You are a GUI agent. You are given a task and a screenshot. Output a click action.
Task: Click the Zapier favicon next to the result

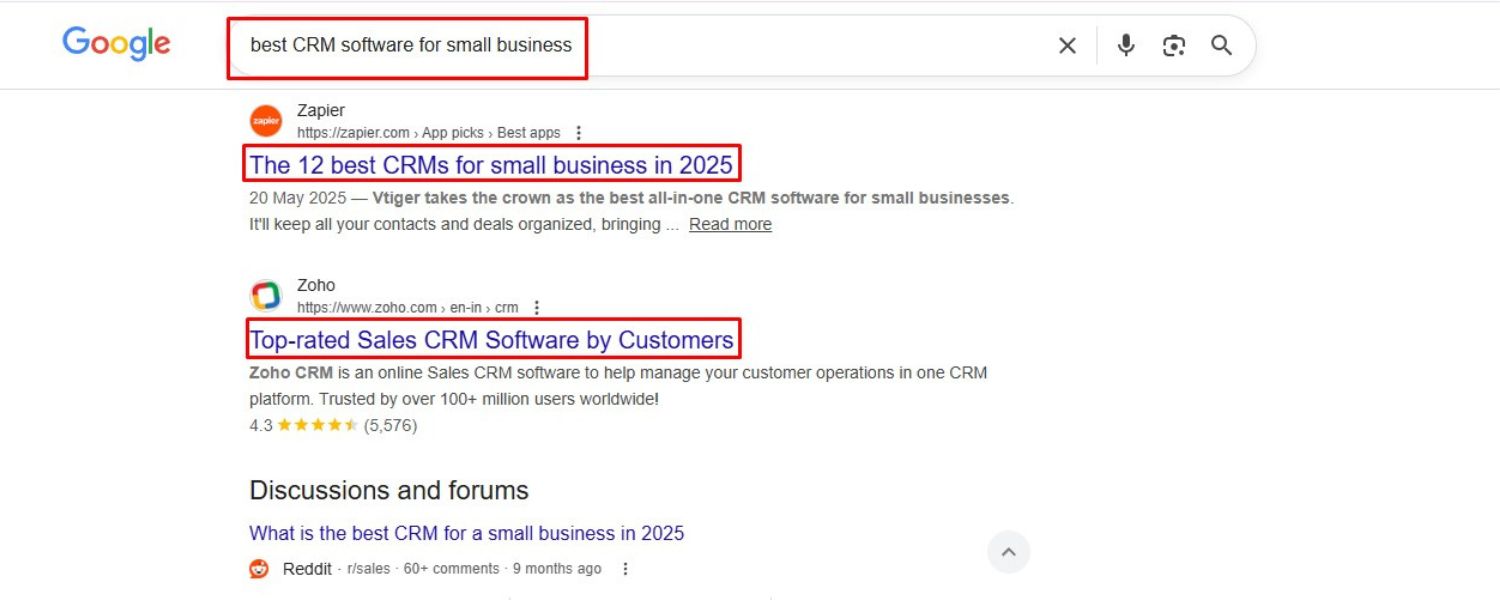click(265, 120)
